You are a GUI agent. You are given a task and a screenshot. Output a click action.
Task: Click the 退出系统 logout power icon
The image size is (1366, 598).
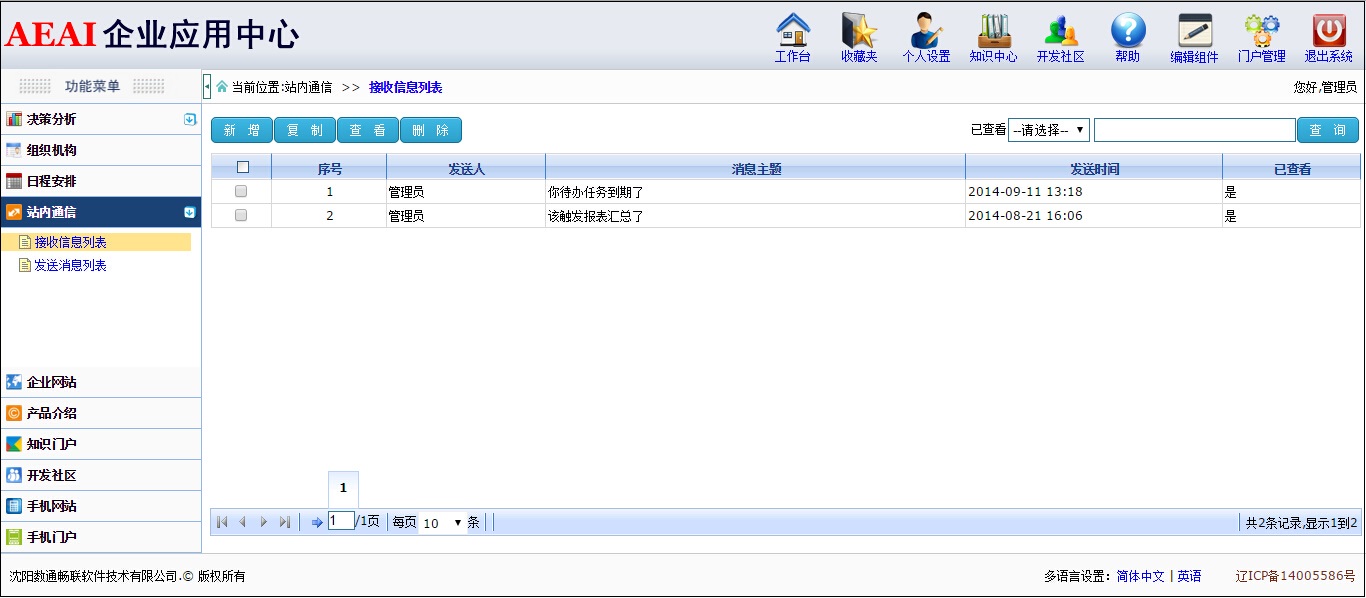click(1328, 32)
